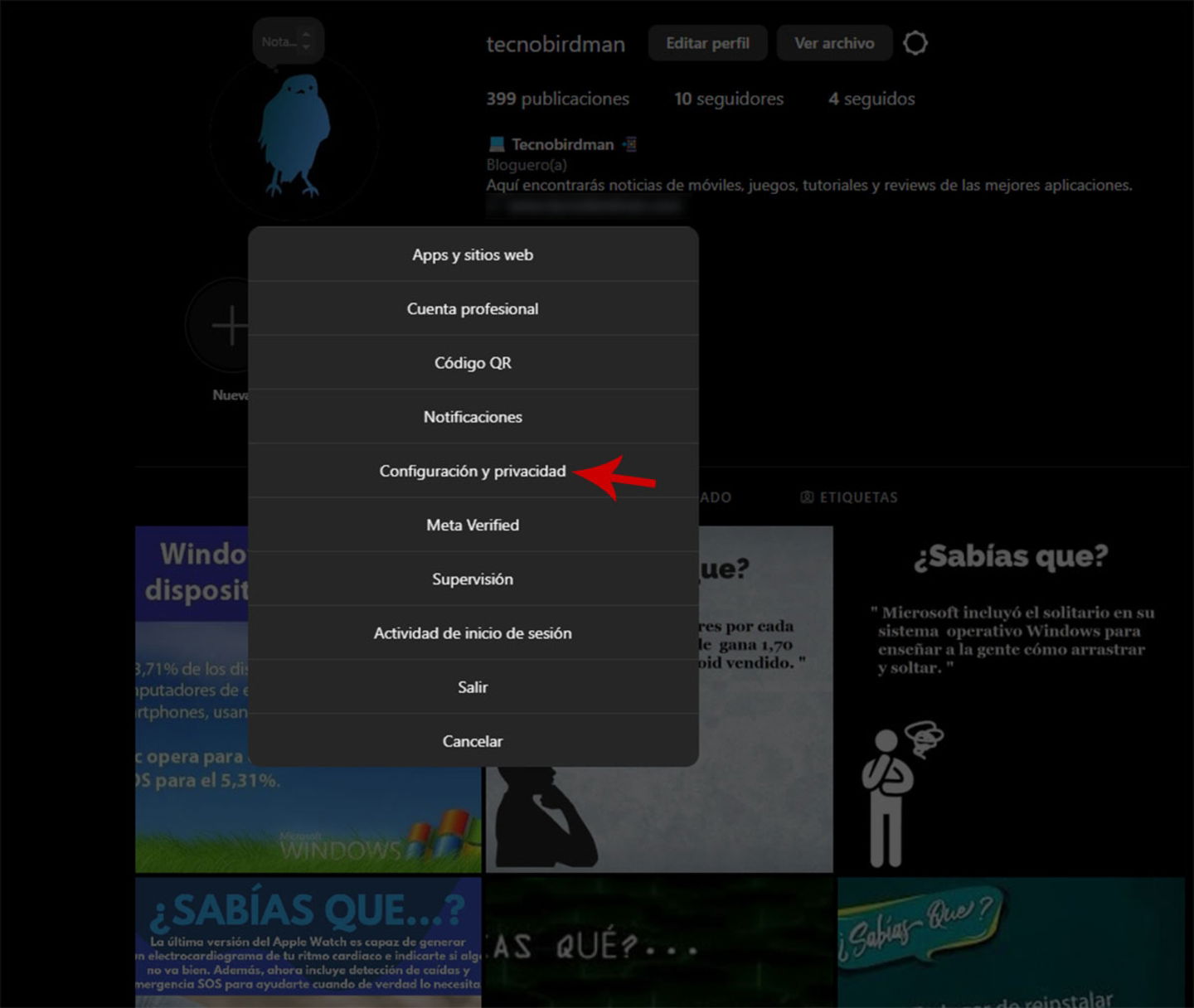Select Supervisión in the dialog
This screenshot has width=1194, height=1008.
[x=473, y=579]
